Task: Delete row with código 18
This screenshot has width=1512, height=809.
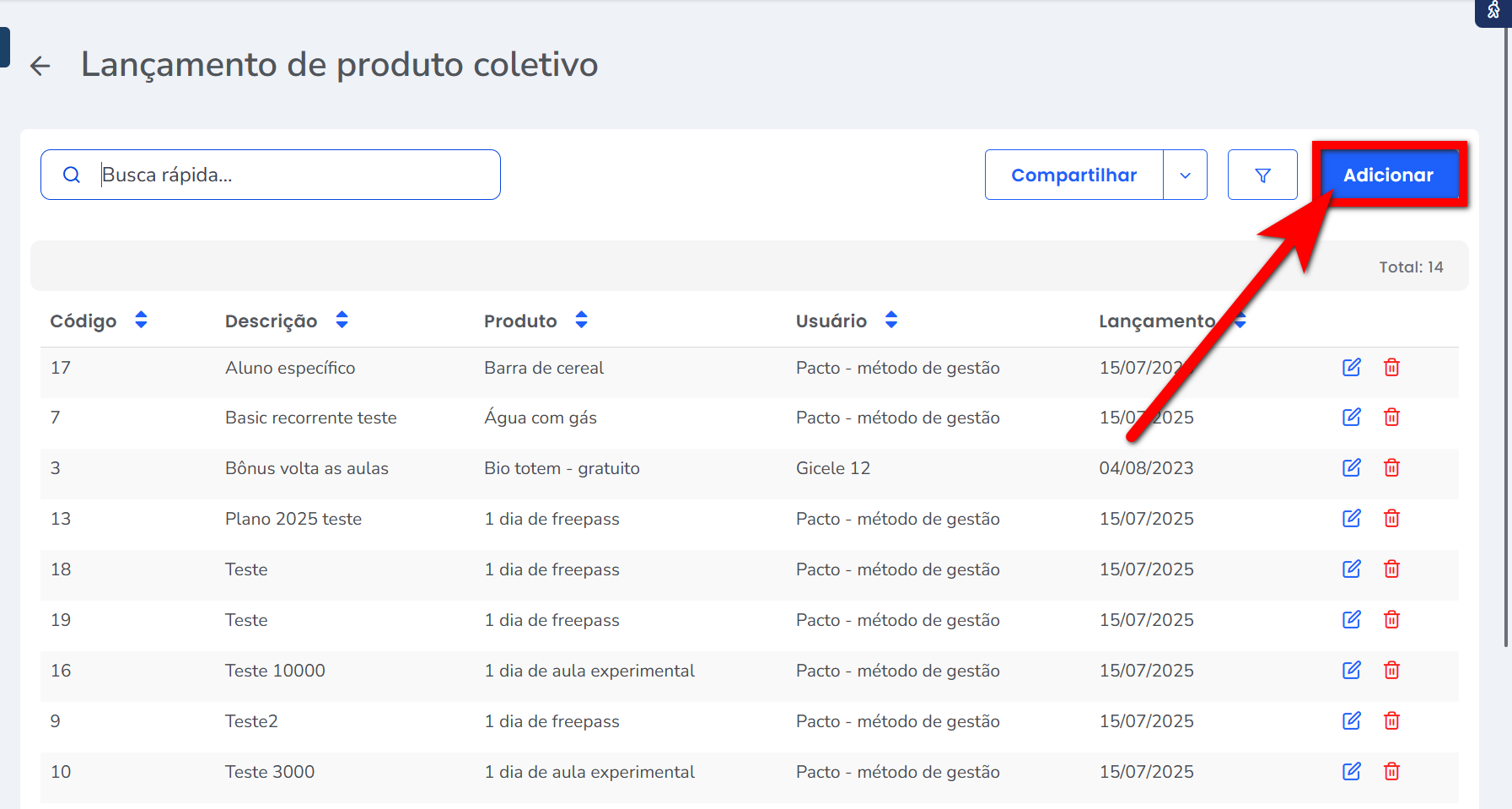Action: click(x=1391, y=569)
